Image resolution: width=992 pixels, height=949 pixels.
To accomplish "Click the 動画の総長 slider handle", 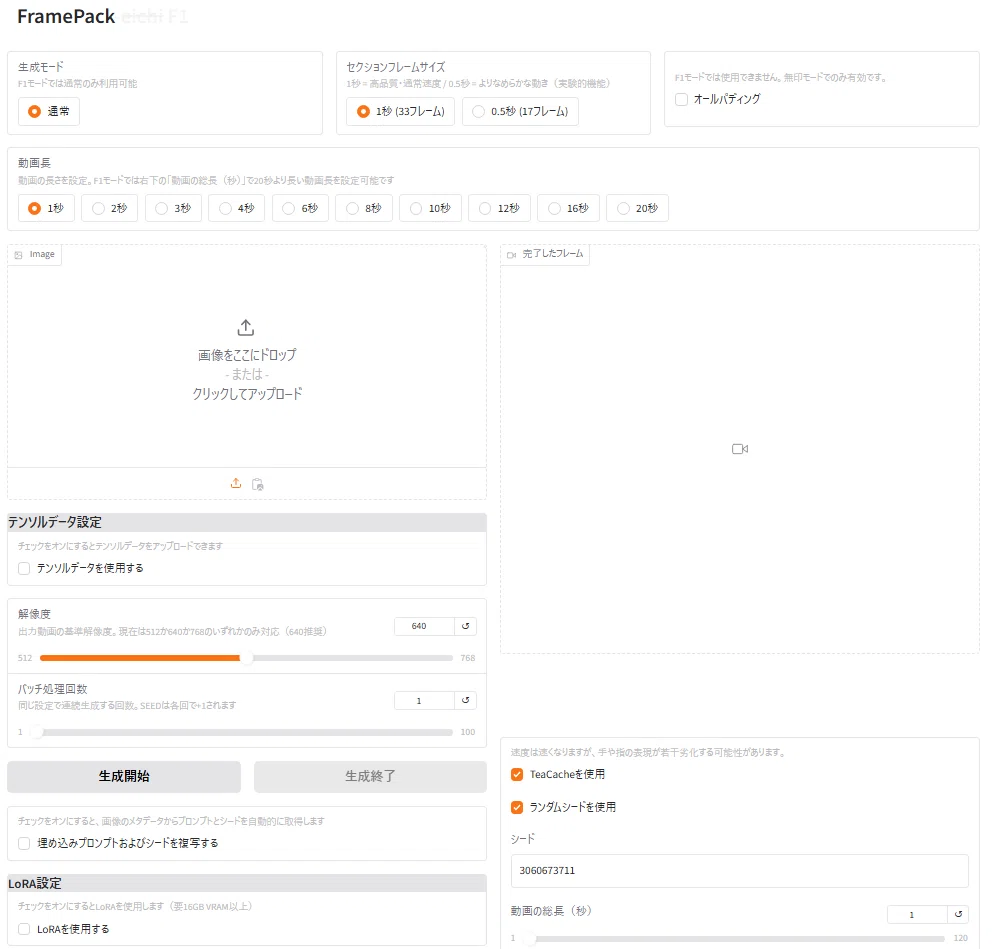I will click(530, 938).
